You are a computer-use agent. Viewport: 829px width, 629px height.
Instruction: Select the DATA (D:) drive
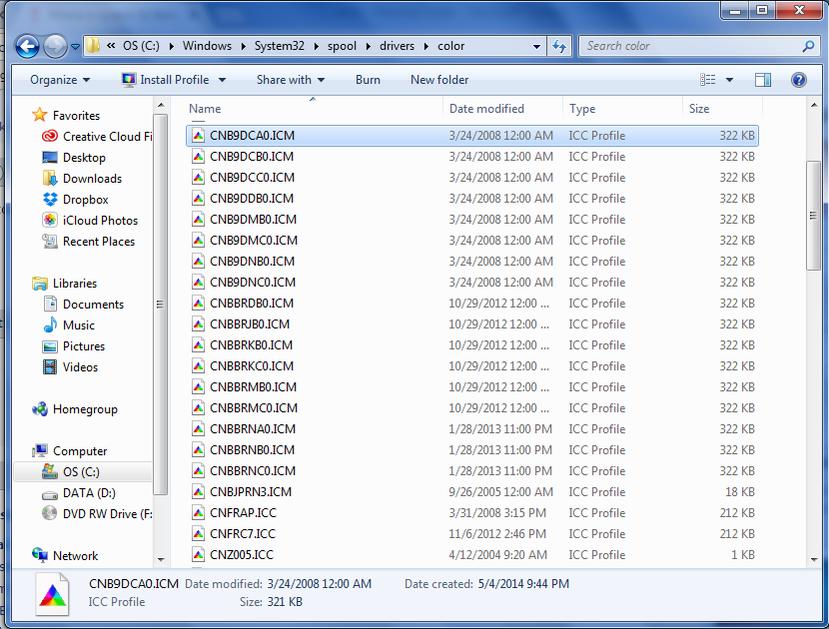89,493
